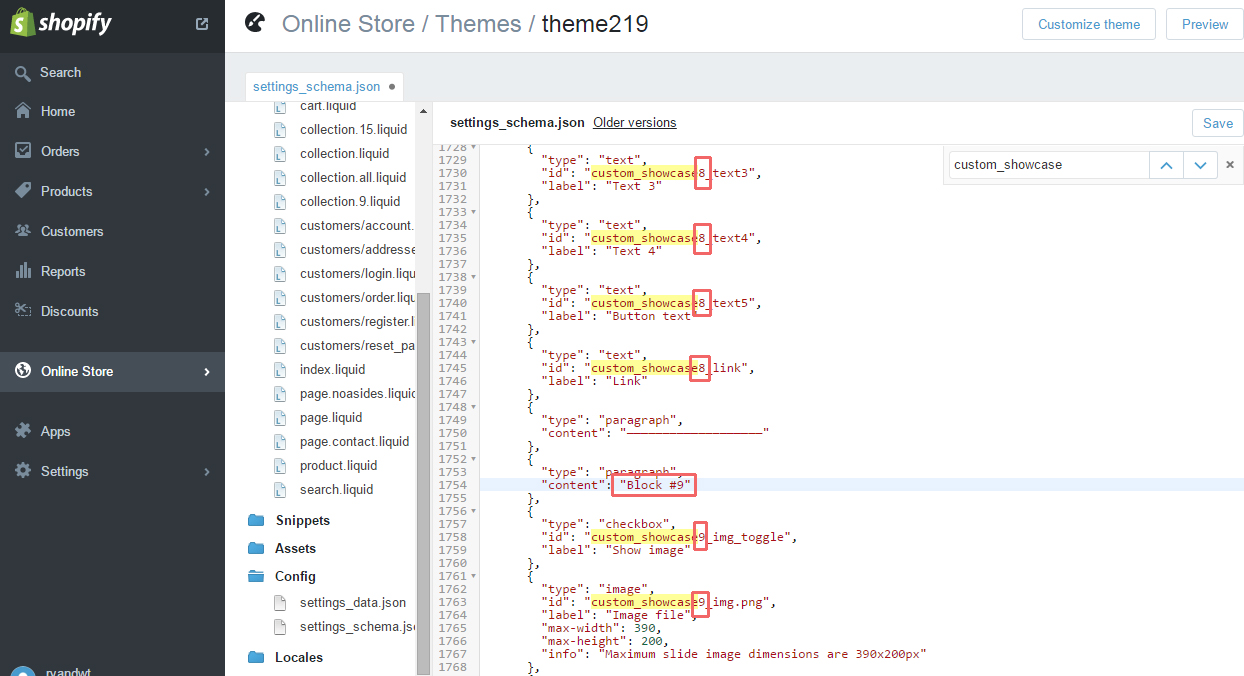Collapse code fold arrow at line 1752
Viewport: 1244px width, 676px height.
tap(473, 459)
